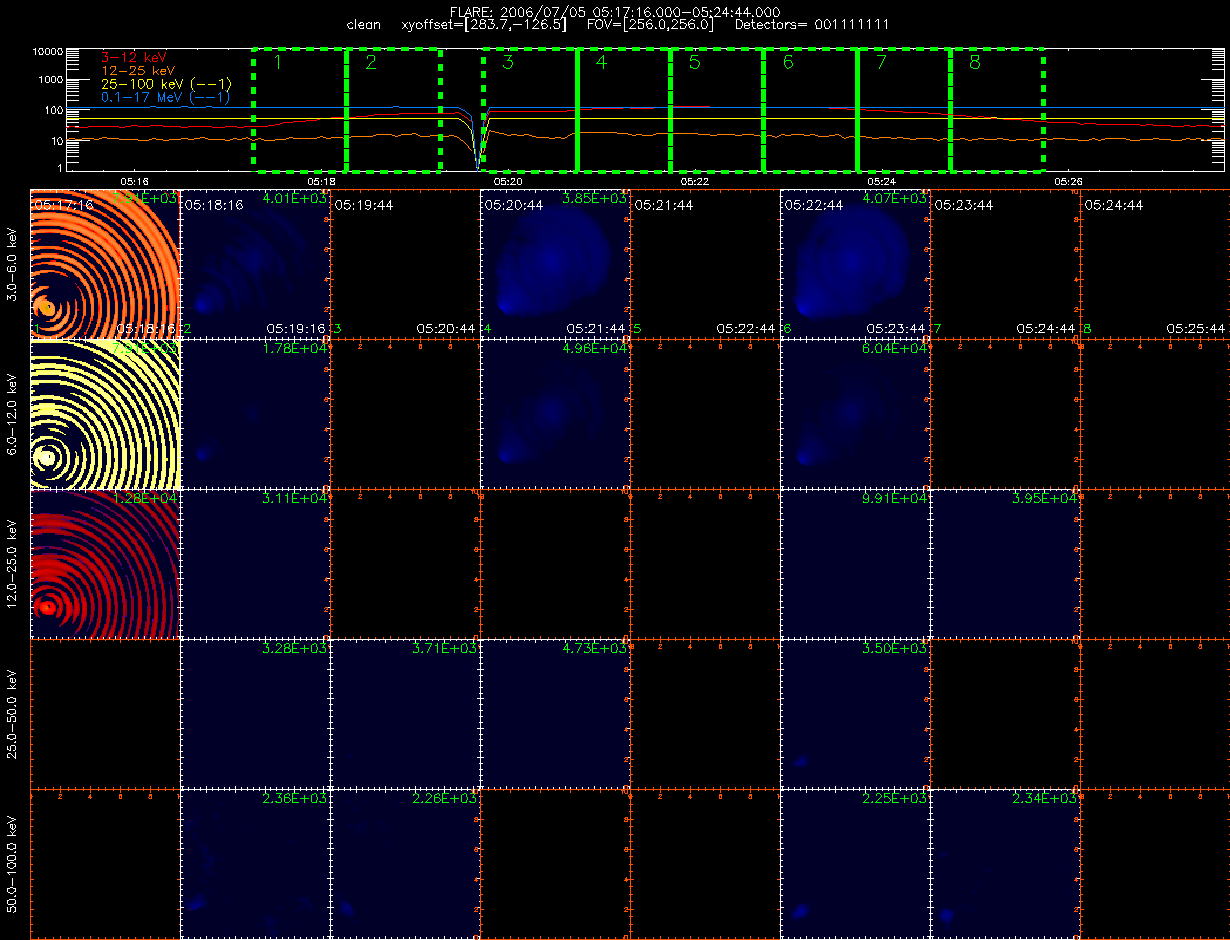Open the 3.0-6.0 keV image starting 05:22:44
The image size is (1230, 940).
click(855, 264)
